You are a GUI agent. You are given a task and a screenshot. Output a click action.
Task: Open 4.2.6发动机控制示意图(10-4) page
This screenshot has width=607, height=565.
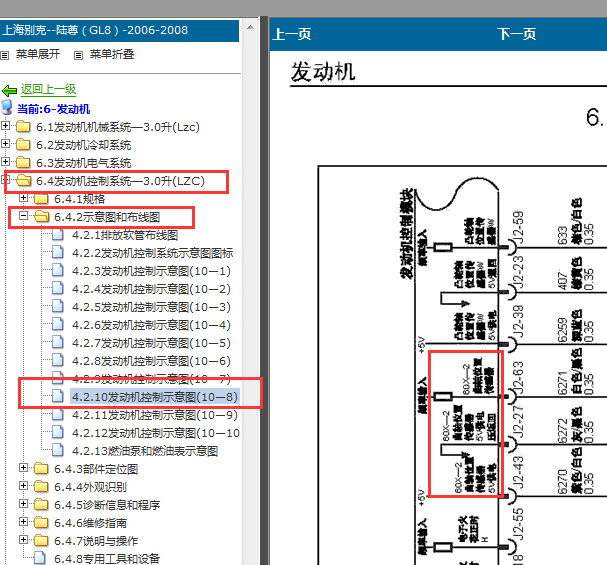[151, 325]
